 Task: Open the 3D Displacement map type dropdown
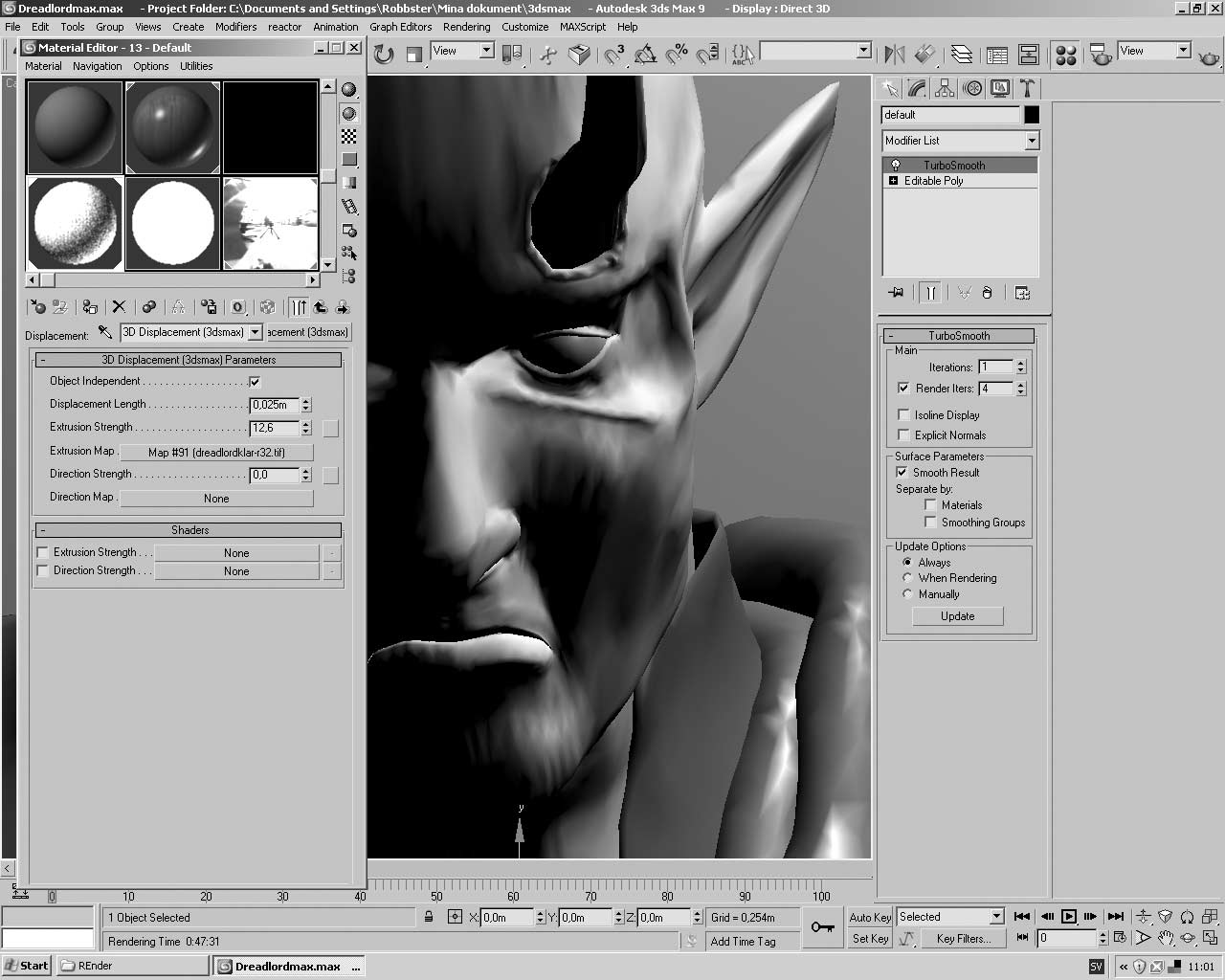(x=255, y=332)
